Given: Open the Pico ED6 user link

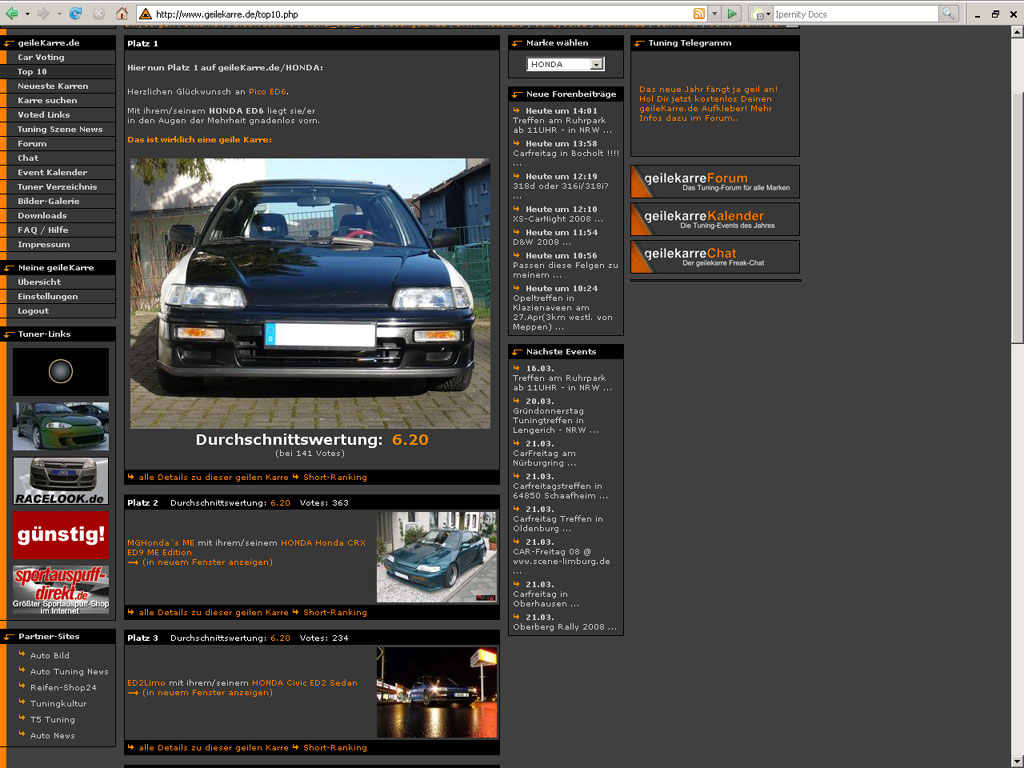Looking at the screenshot, I should coord(267,92).
